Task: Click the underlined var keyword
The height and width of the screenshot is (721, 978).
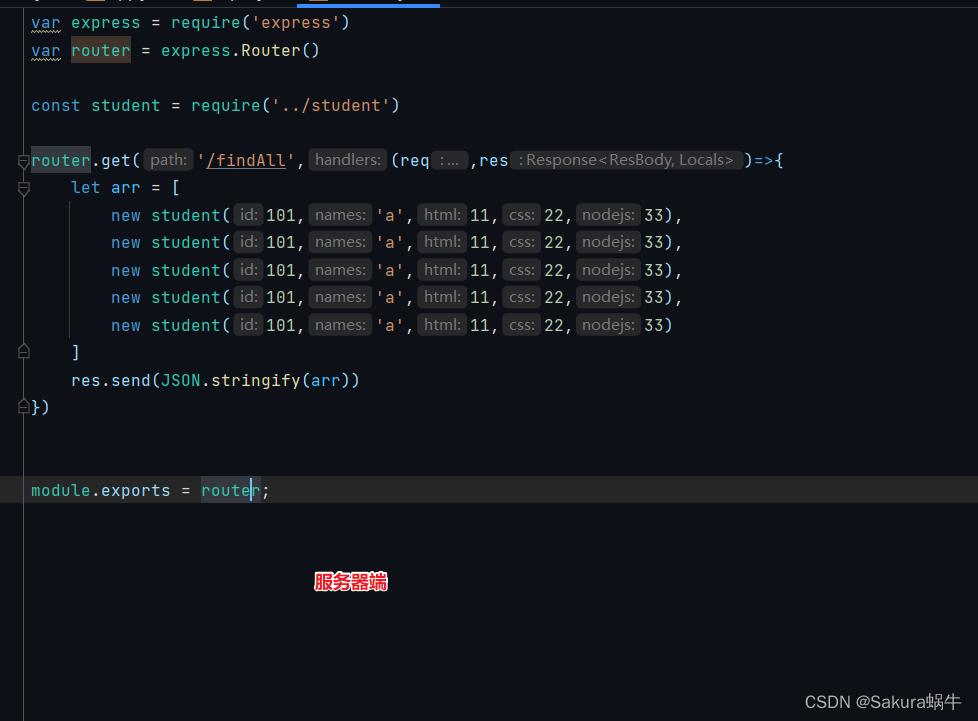Action: point(45,22)
